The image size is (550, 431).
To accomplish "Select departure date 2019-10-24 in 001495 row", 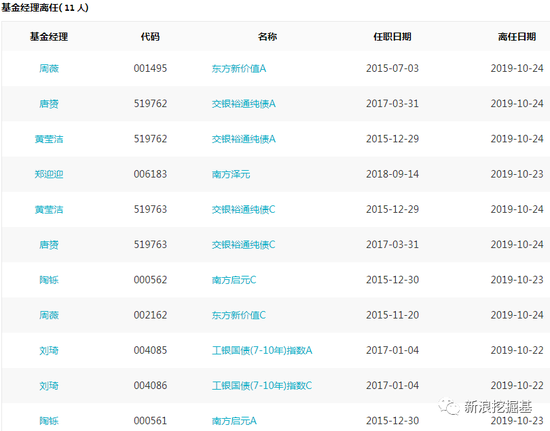I will 517,68.
